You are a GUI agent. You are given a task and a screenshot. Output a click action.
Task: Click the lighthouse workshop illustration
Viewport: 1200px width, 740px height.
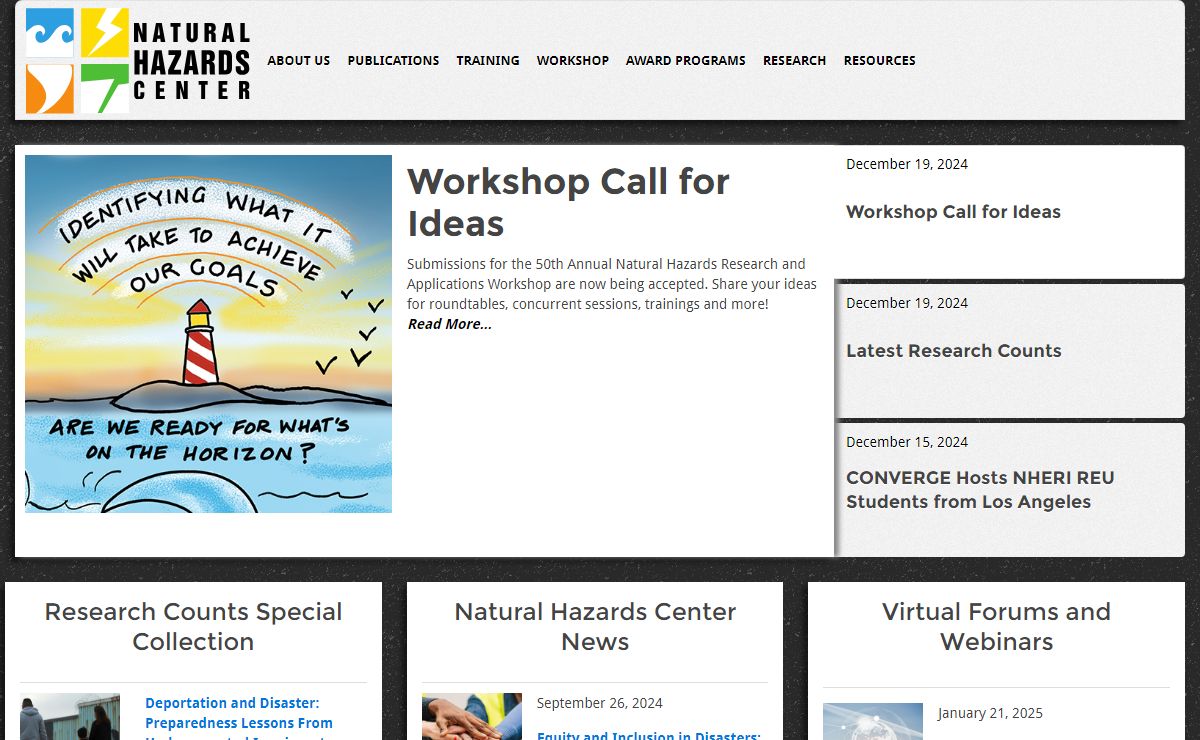tap(208, 334)
